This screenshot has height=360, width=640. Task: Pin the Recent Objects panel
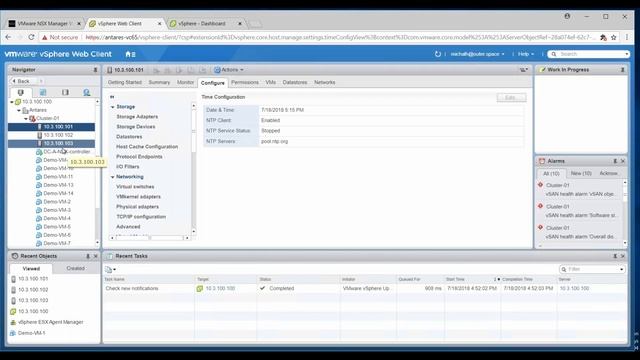(x=88, y=256)
